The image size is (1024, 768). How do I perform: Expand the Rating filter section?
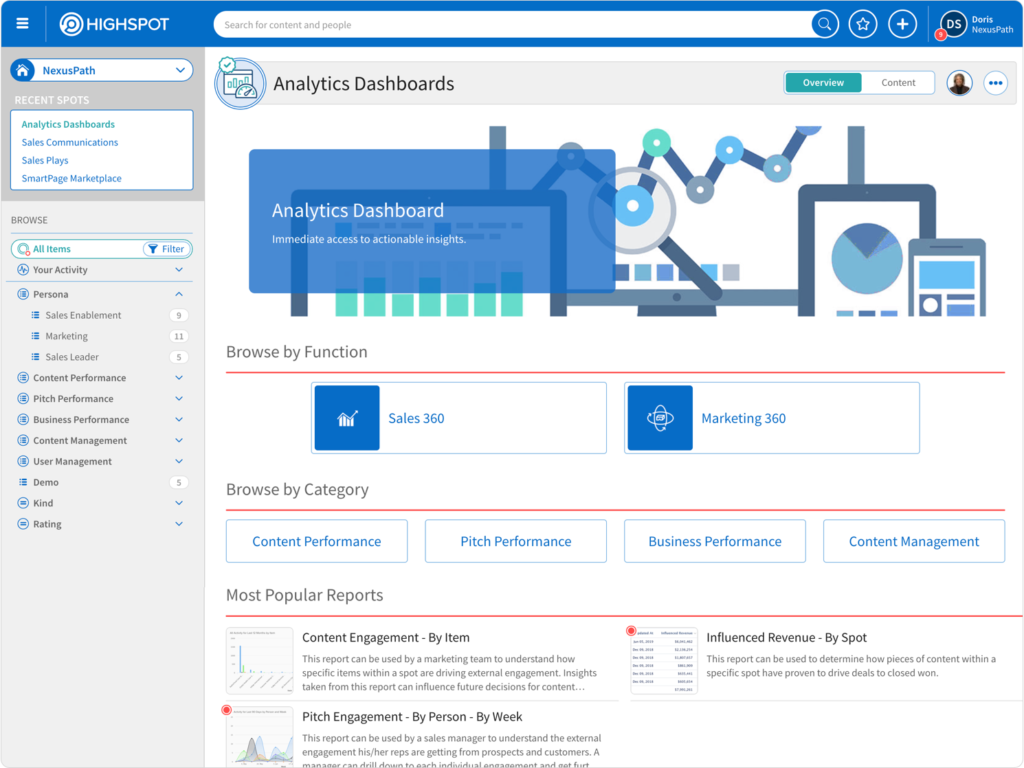(x=179, y=524)
